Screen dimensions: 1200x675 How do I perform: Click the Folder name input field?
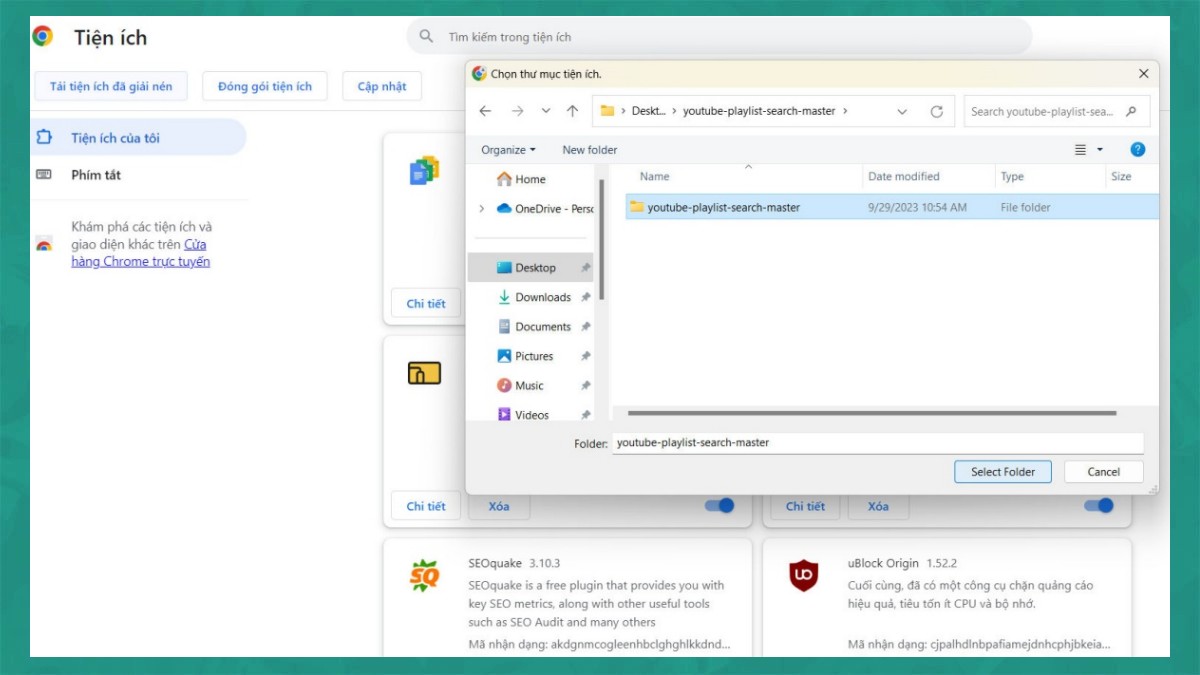click(877, 442)
